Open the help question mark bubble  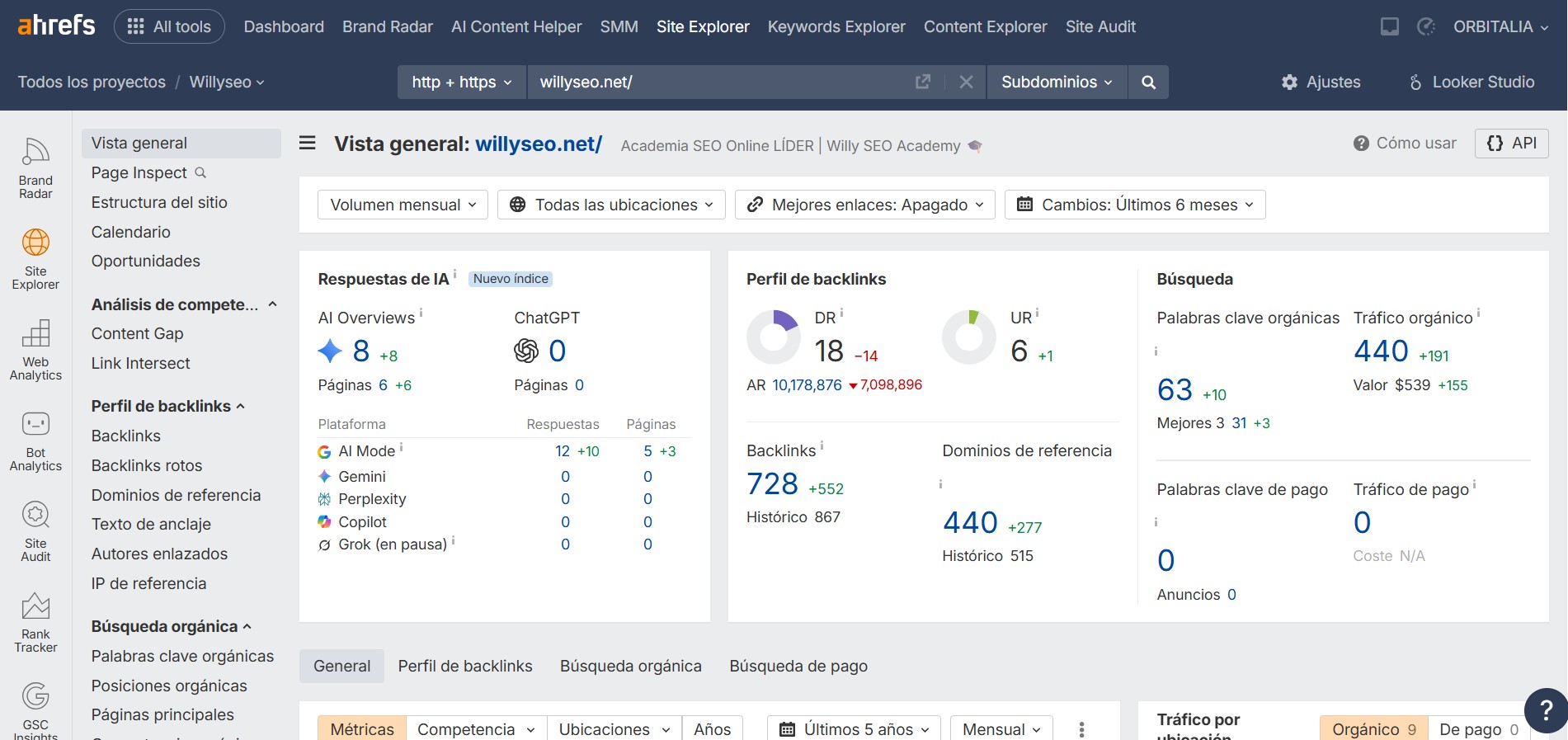1547,710
